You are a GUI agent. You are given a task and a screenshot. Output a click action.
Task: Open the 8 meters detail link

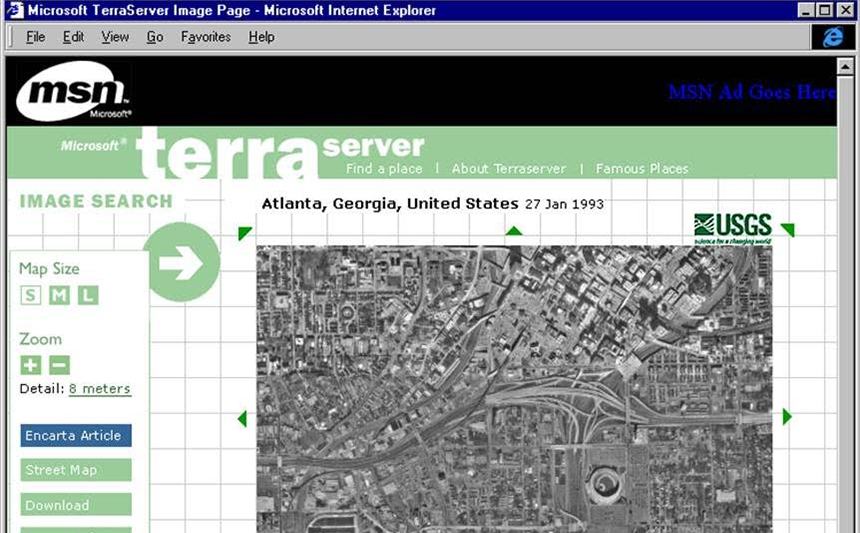pyautogui.click(x=99, y=389)
